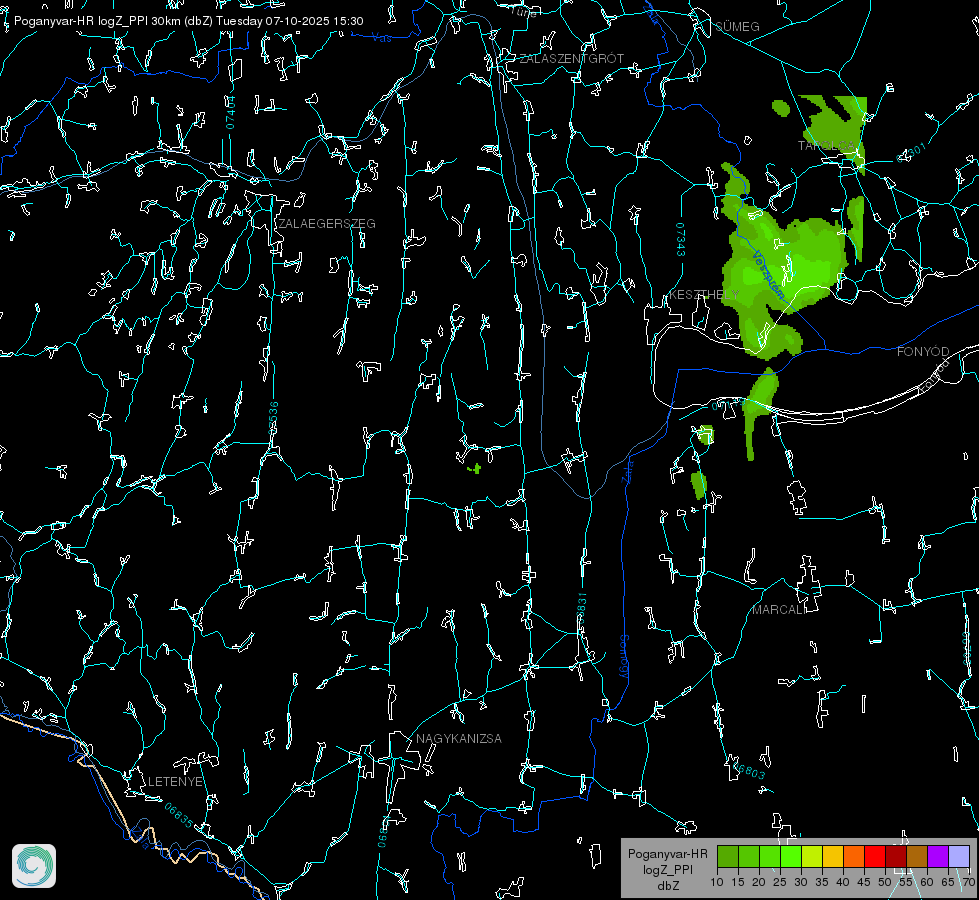Click the 06803 number label
Viewport: 979px width, 900px height.
749,770
